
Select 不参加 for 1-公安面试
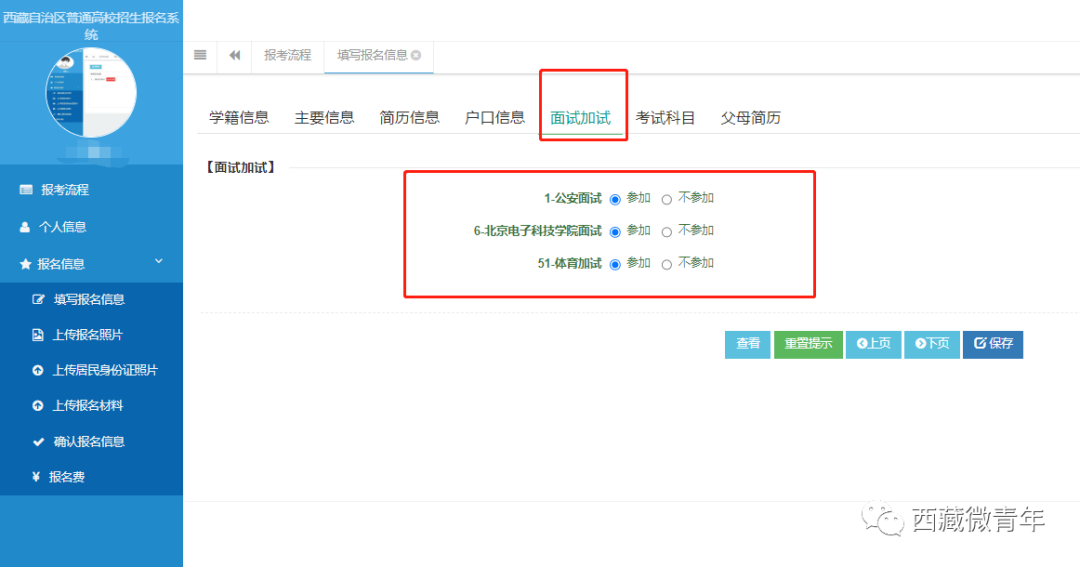667,199
